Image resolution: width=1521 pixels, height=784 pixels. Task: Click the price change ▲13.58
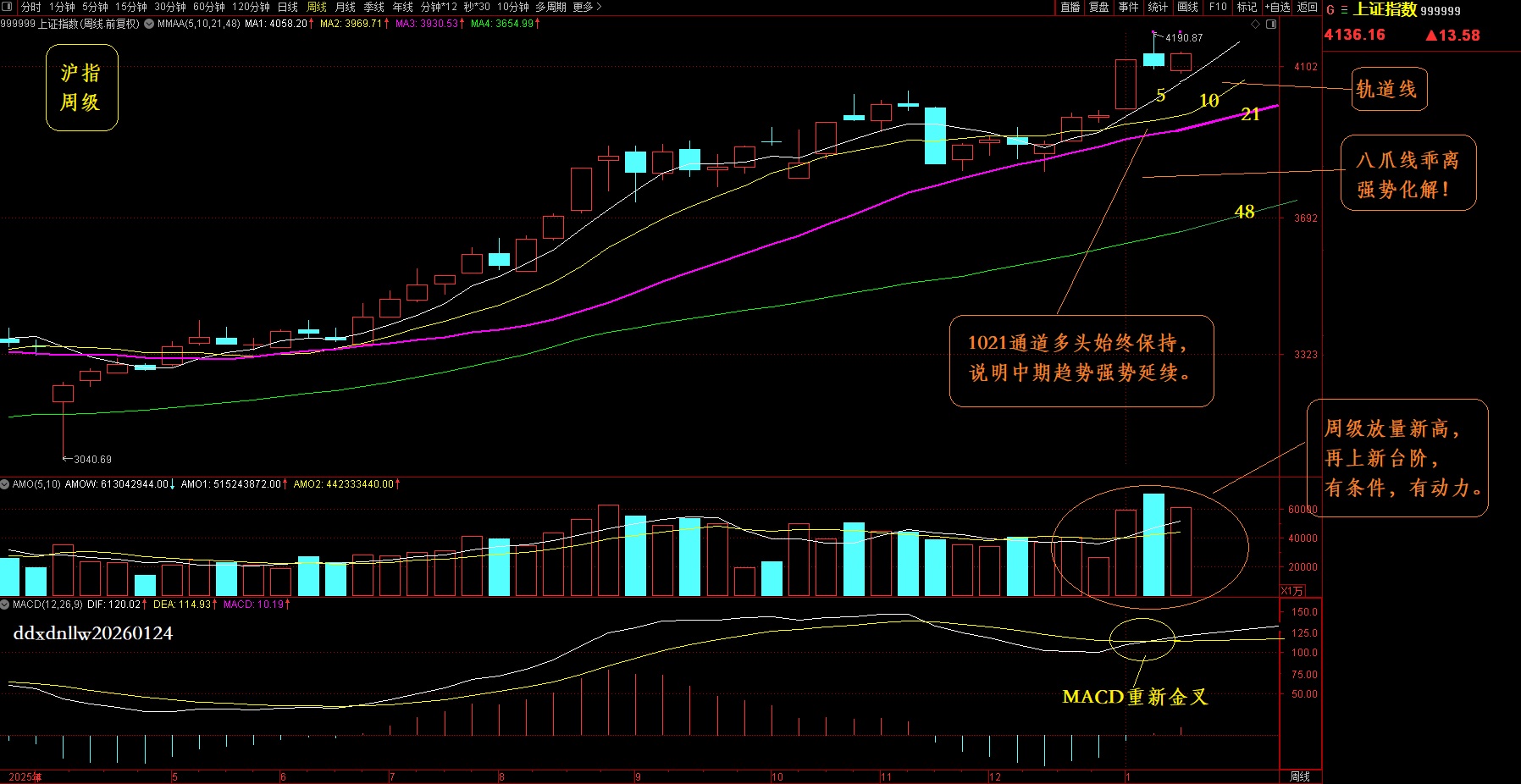[1453, 36]
